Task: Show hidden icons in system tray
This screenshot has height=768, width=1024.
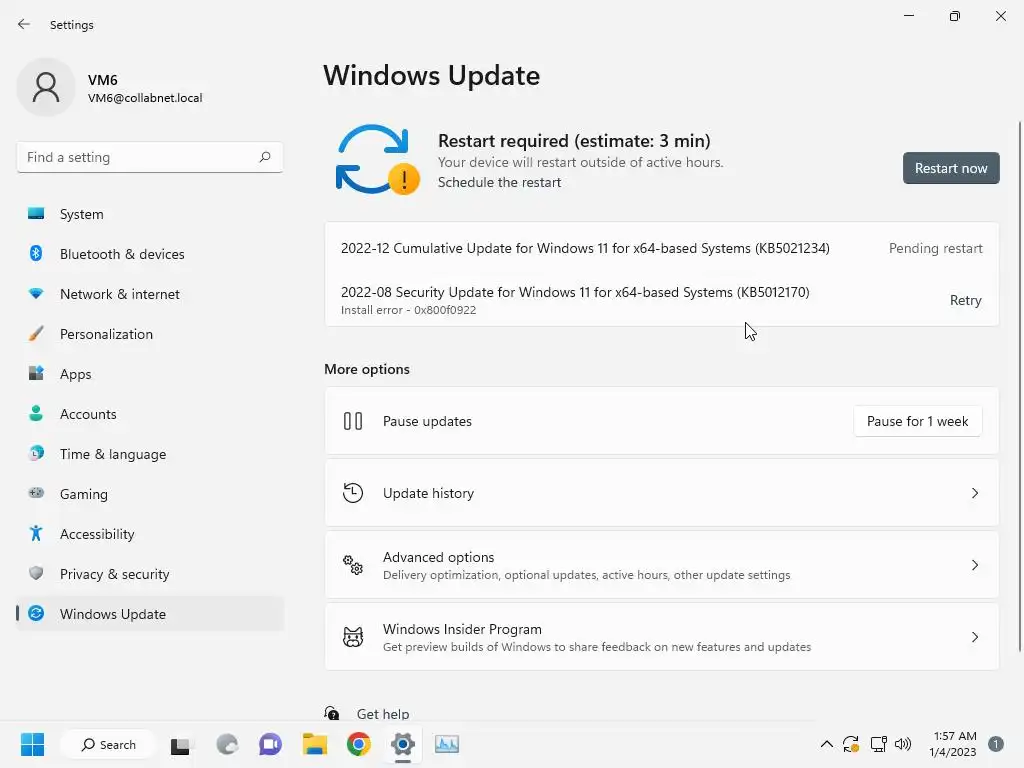Action: (826, 744)
